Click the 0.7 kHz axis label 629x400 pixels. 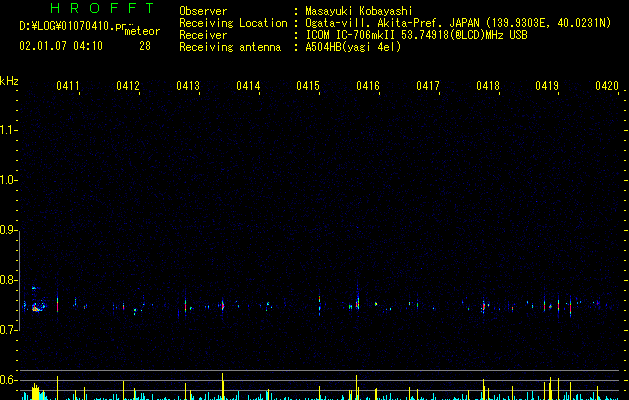click(x=8, y=330)
